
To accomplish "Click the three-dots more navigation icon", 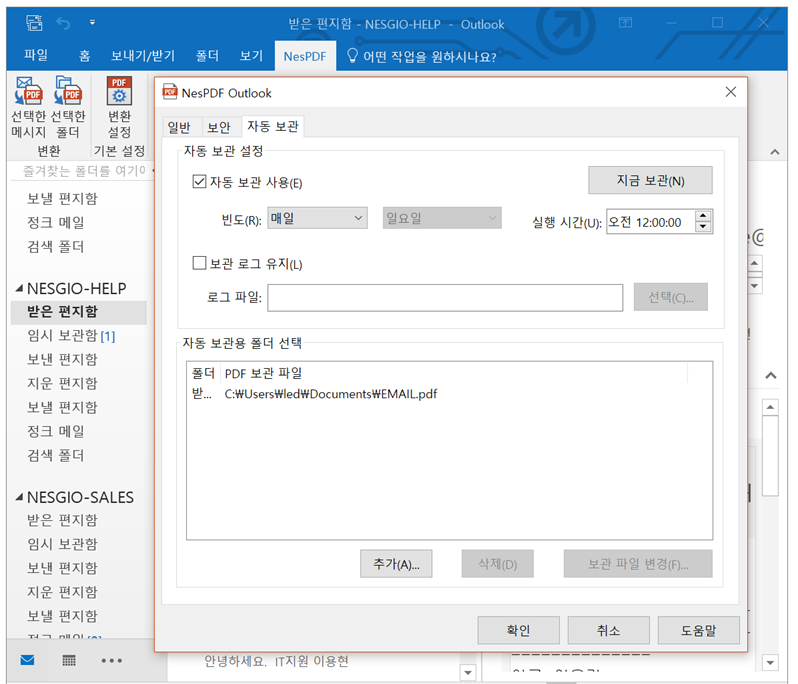I will (111, 660).
